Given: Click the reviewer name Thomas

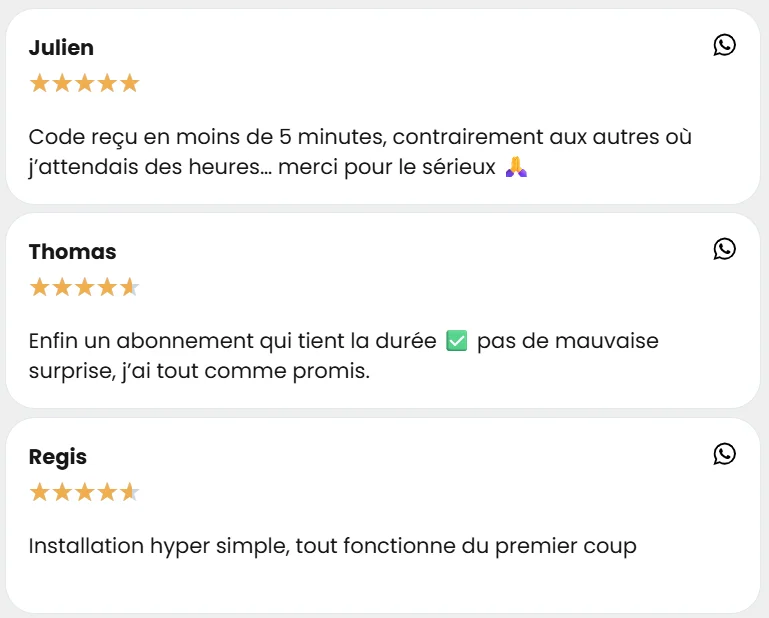Looking at the screenshot, I should pos(72,252).
